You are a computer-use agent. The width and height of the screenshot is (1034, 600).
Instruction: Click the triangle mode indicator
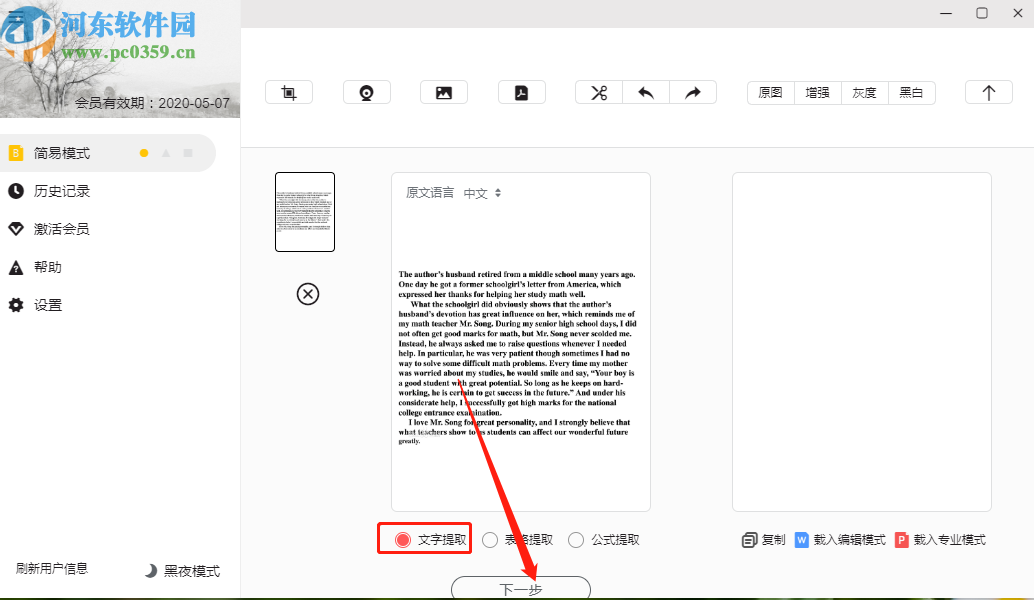click(x=166, y=153)
